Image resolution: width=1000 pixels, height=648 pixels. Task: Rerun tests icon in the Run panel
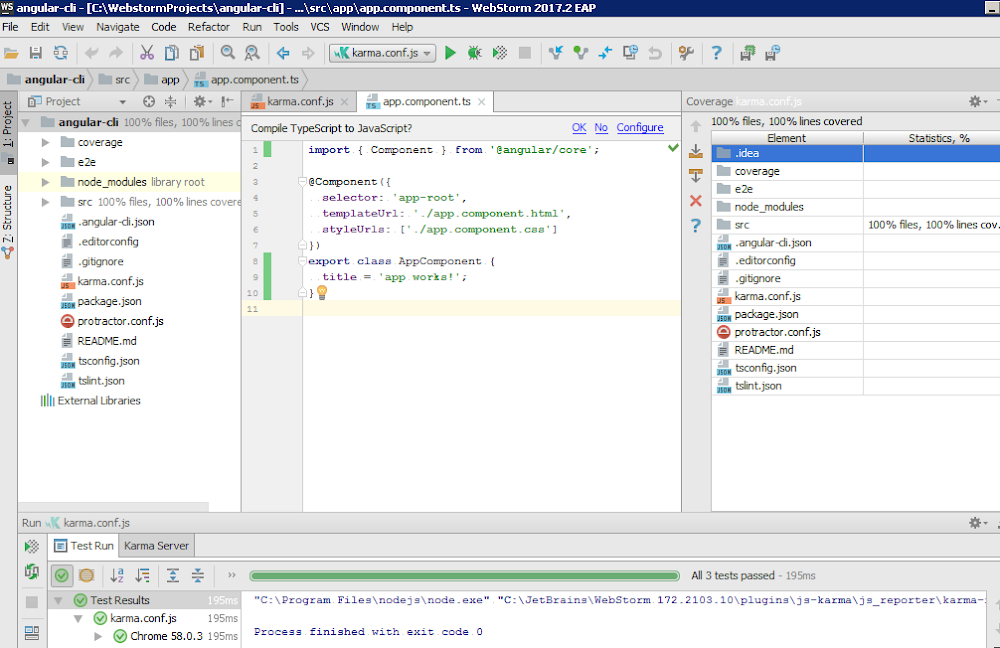tap(32, 547)
